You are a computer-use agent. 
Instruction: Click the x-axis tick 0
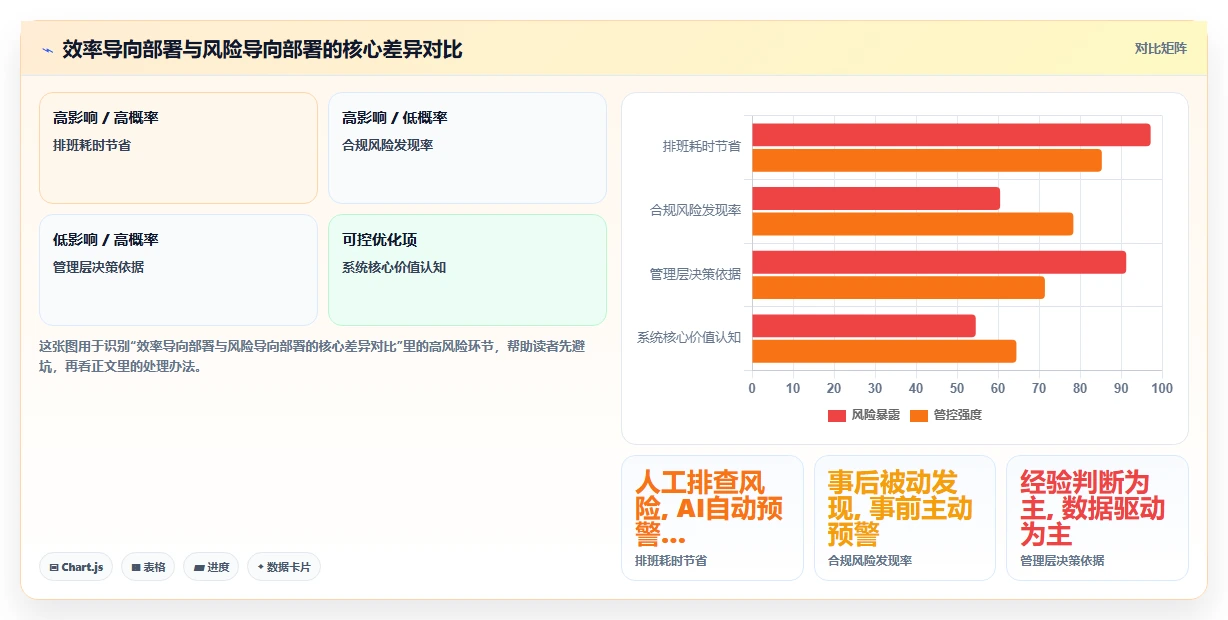point(752,388)
